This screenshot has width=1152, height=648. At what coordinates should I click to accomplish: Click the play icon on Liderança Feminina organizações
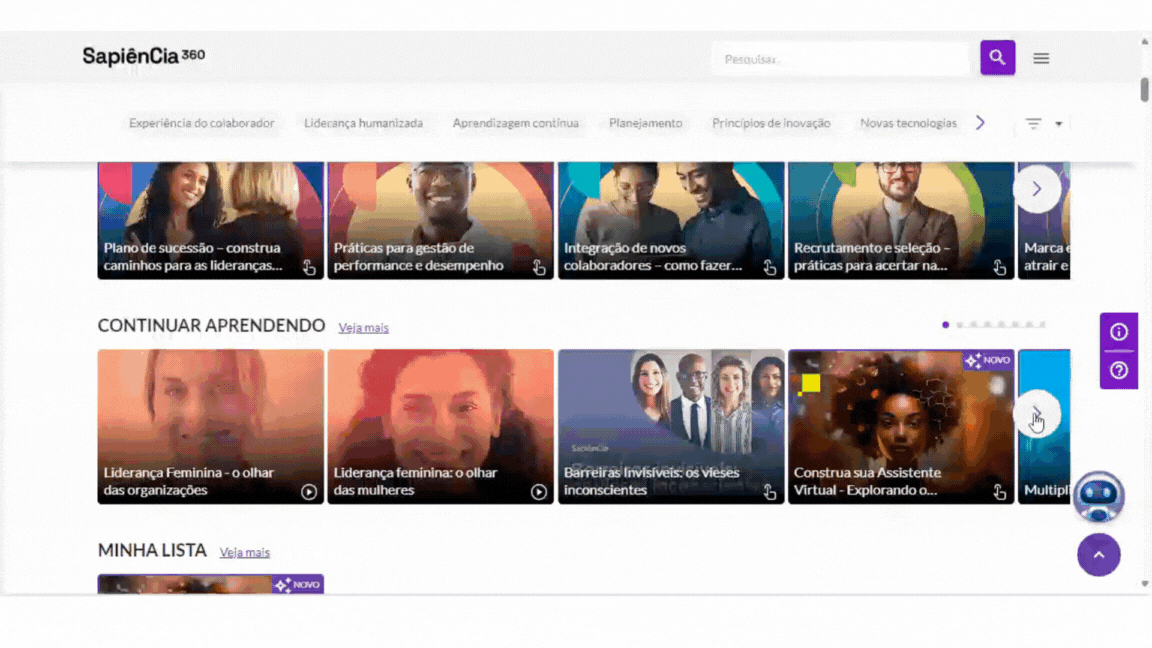[309, 492]
